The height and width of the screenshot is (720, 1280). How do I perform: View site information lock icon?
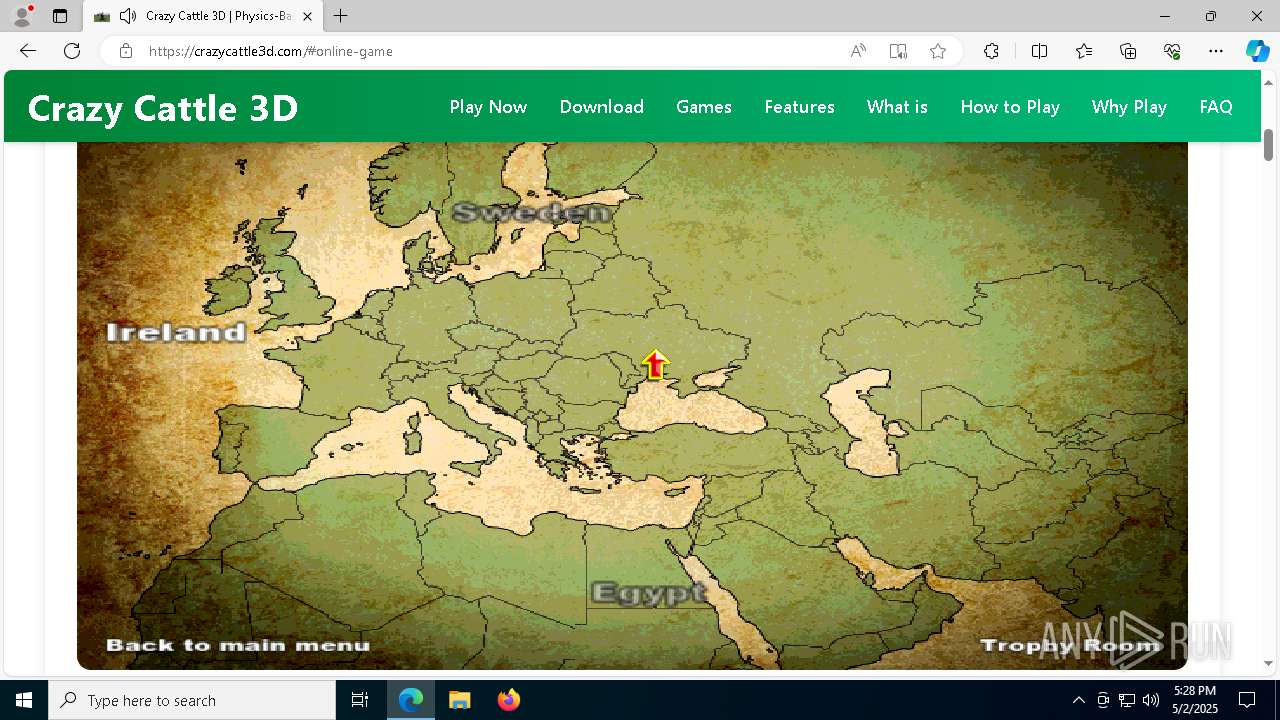(x=125, y=51)
